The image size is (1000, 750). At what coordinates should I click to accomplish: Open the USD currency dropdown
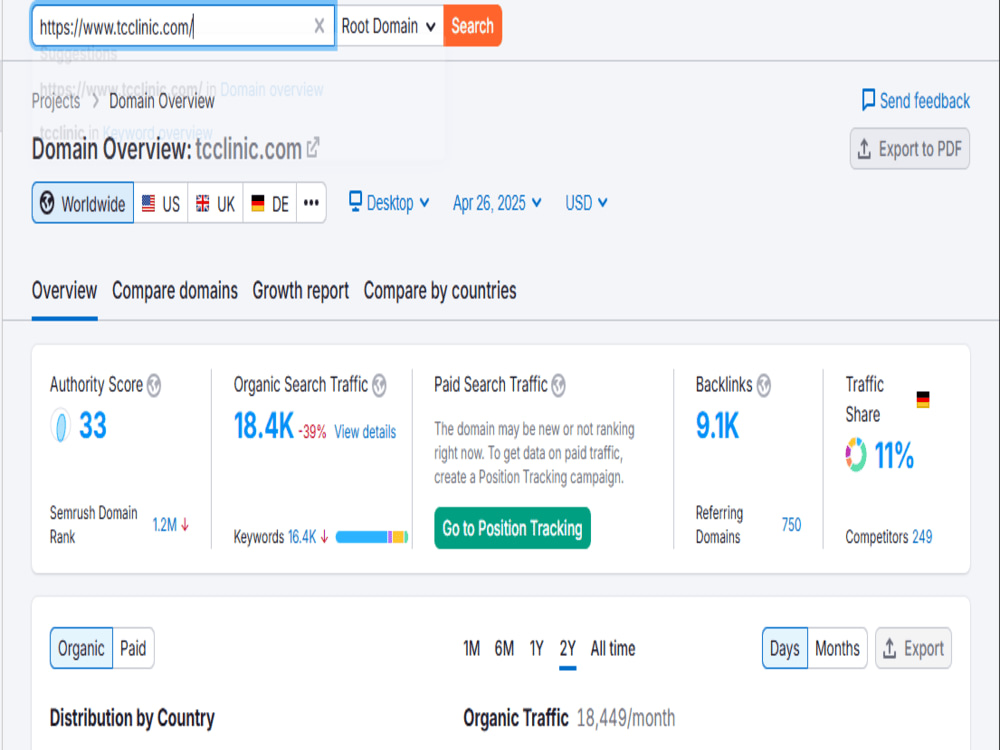(x=586, y=203)
